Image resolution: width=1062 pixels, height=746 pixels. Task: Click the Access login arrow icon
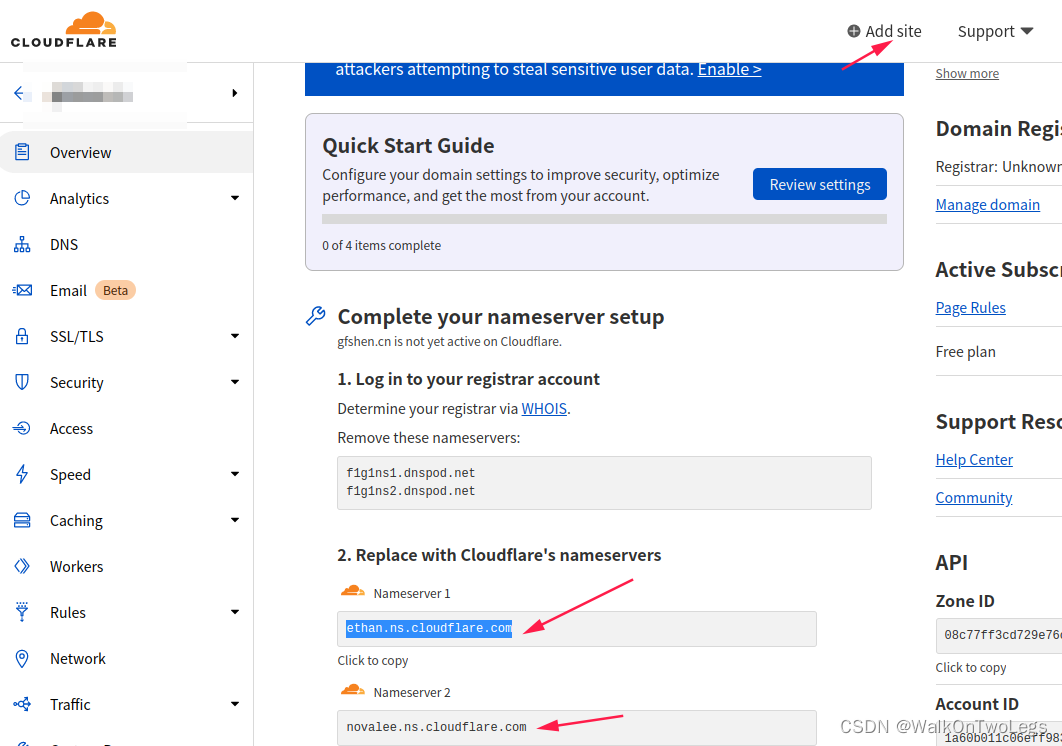22,428
